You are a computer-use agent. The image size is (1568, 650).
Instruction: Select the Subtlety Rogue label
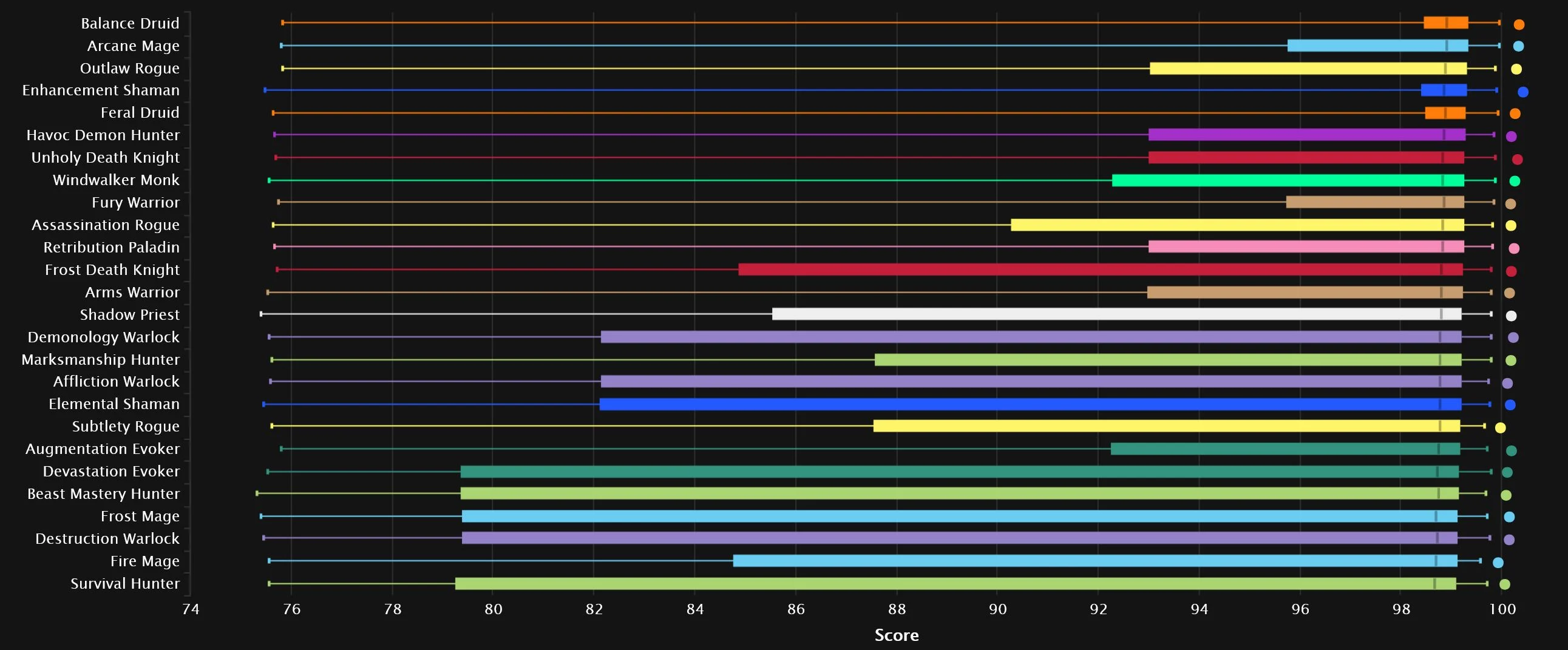(x=126, y=427)
